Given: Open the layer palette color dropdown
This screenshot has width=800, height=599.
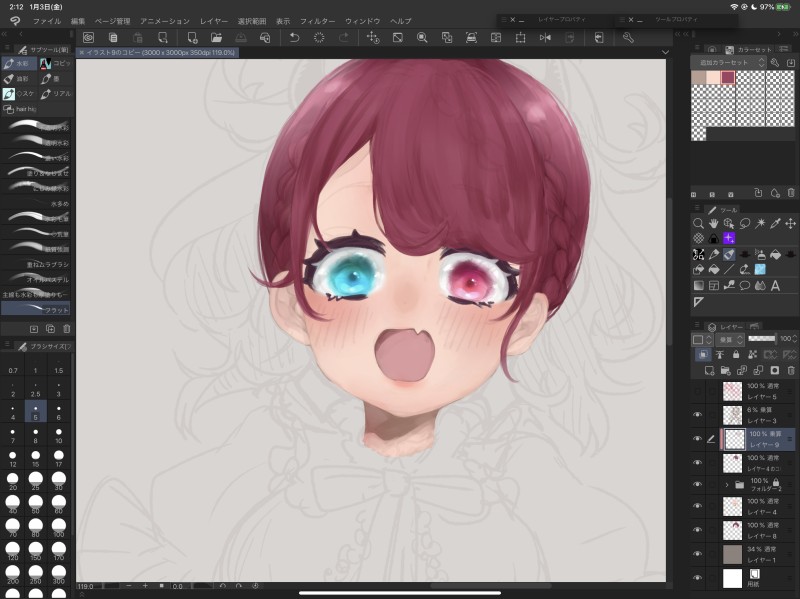Looking at the screenshot, I should [703, 339].
